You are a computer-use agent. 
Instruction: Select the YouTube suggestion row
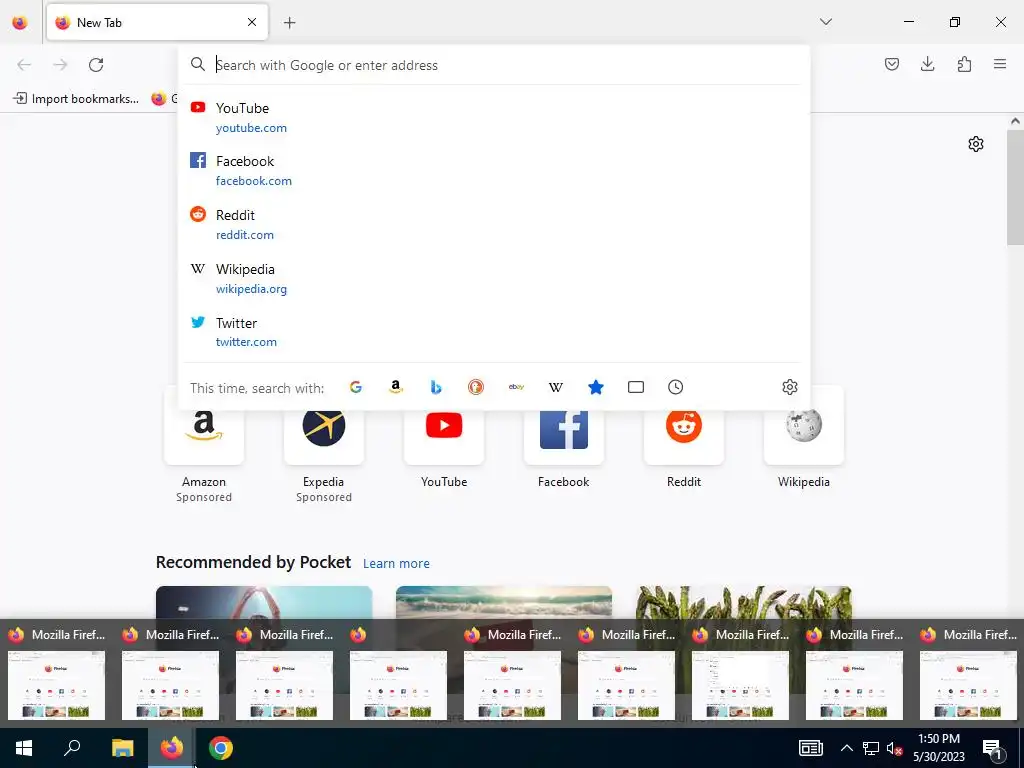[x=493, y=118]
